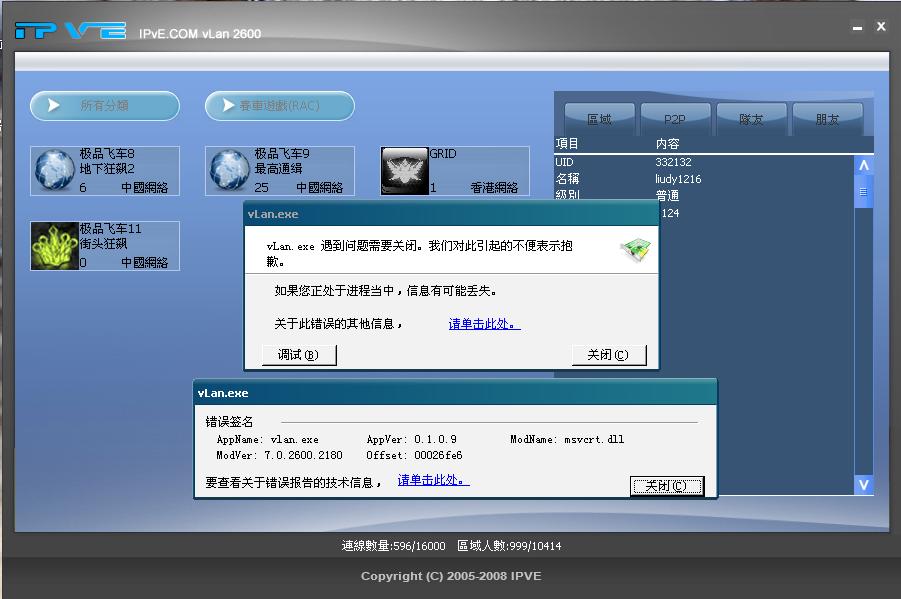This screenshot has height=599, width=901.
Task: Minimize the IPvE vLan window
Action: click(x=857, y=27)
